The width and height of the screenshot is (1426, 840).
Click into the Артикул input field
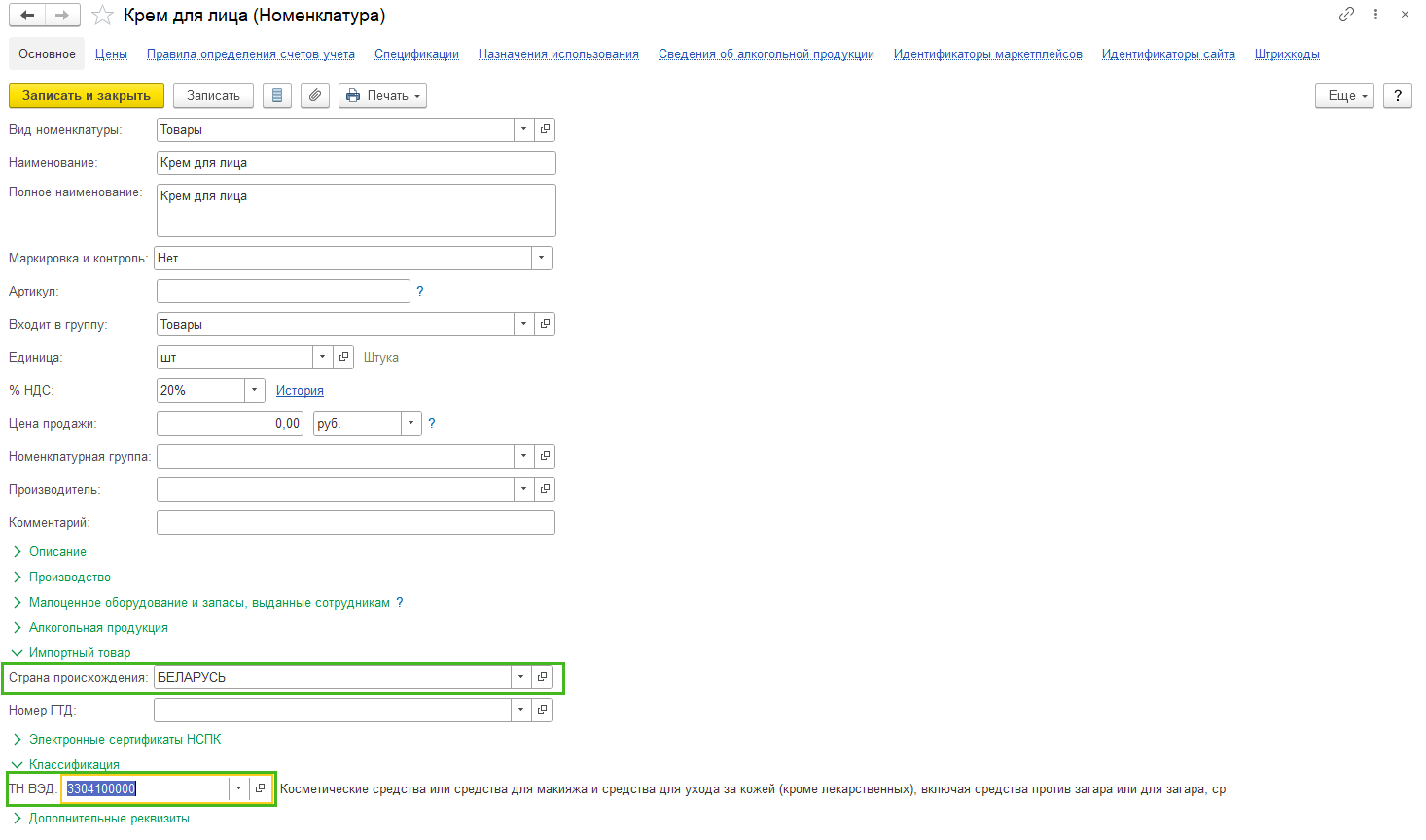283,291
